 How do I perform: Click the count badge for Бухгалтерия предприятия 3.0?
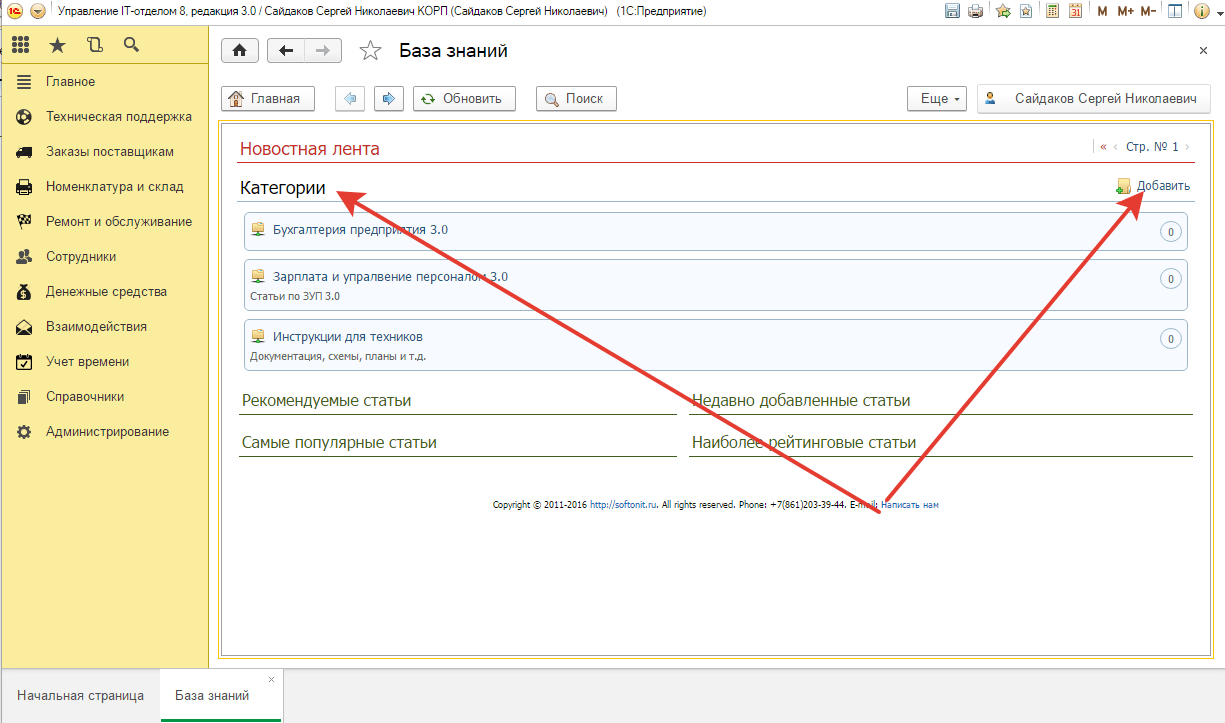click(1170, 232)
